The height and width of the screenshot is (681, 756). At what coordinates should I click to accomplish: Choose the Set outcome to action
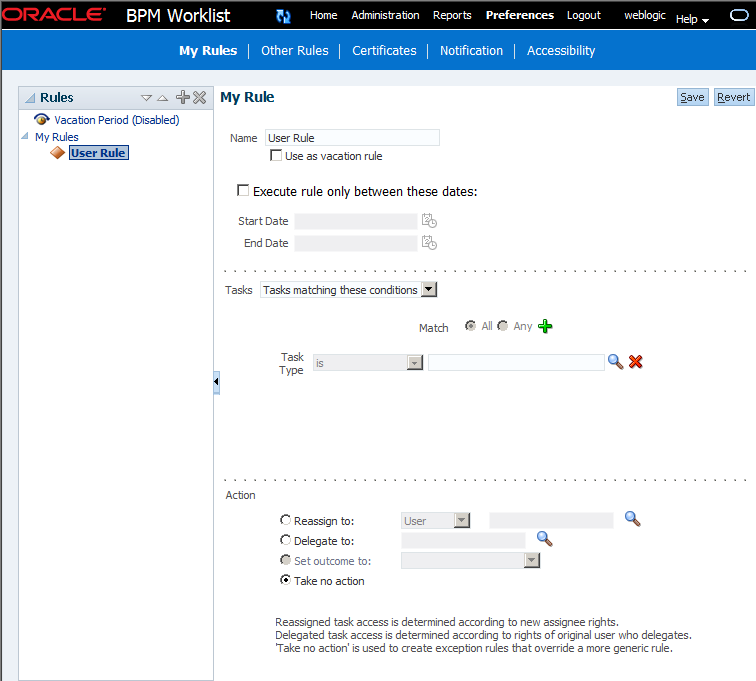285,559
